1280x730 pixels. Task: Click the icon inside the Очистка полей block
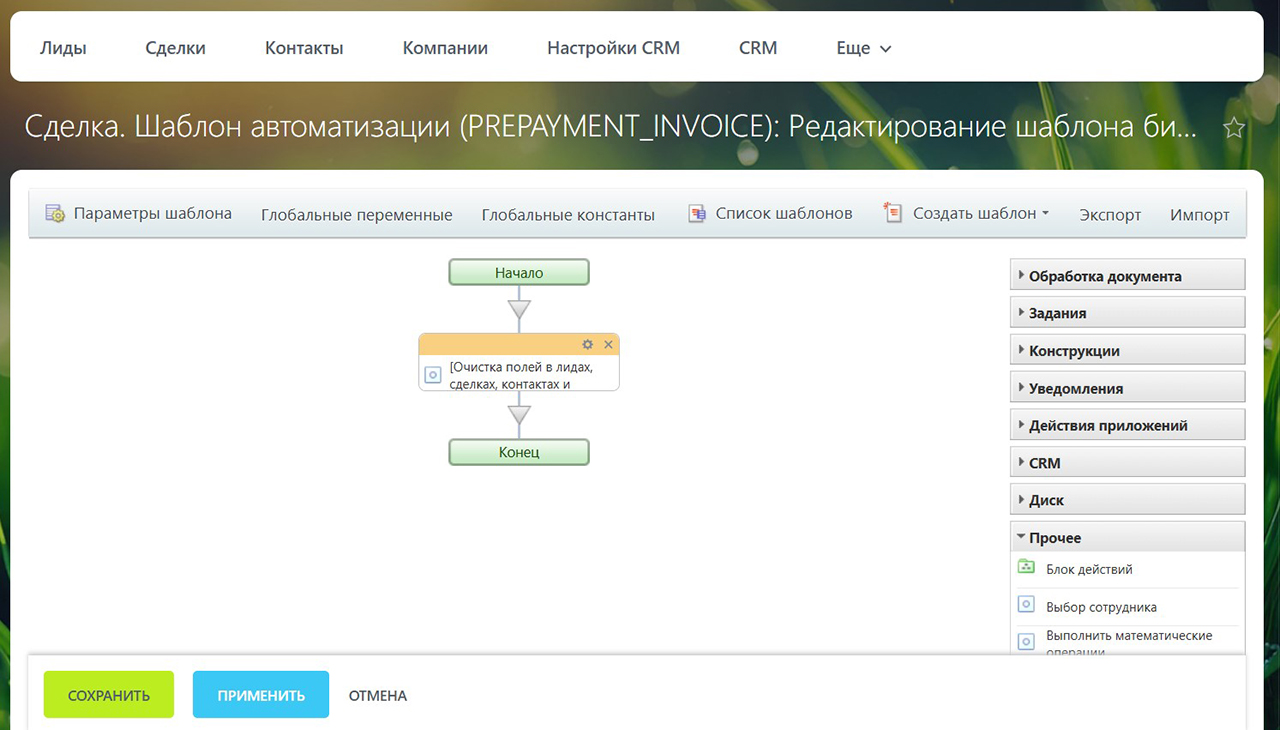point(433,375)
